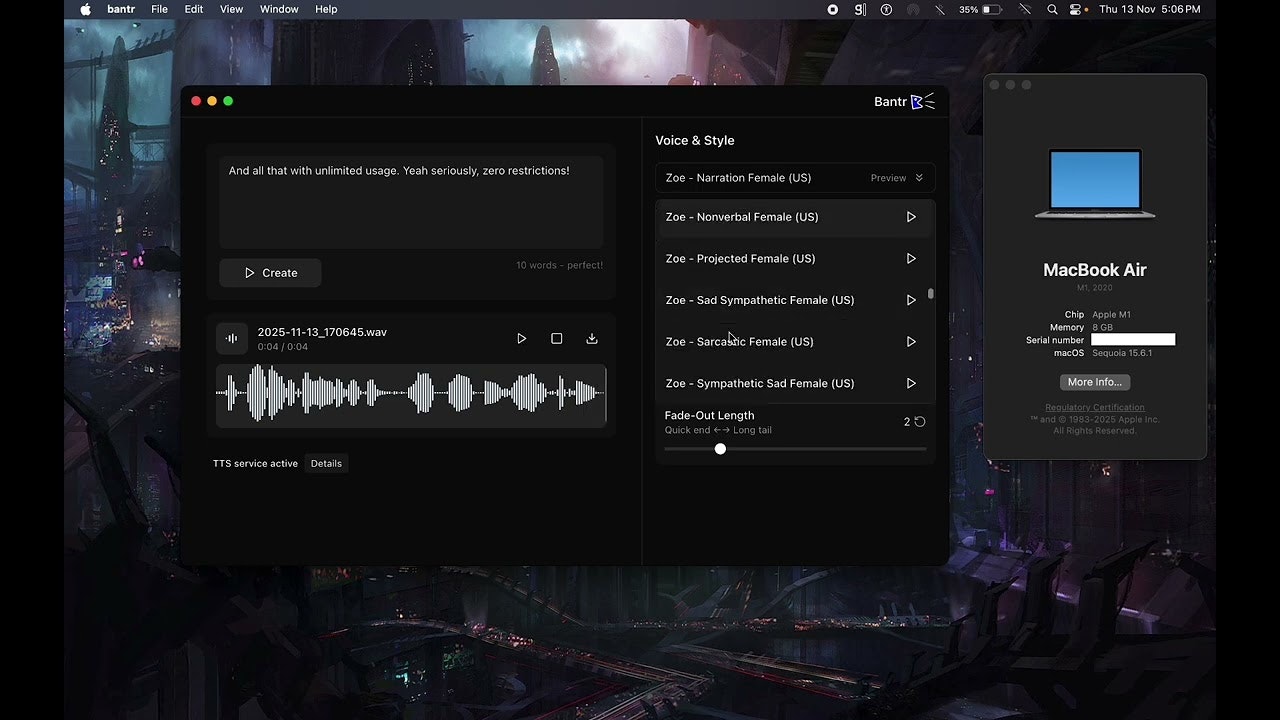
Task: Click macOS Sequoia 15.6.1 version text
Action: (1122, 353)
